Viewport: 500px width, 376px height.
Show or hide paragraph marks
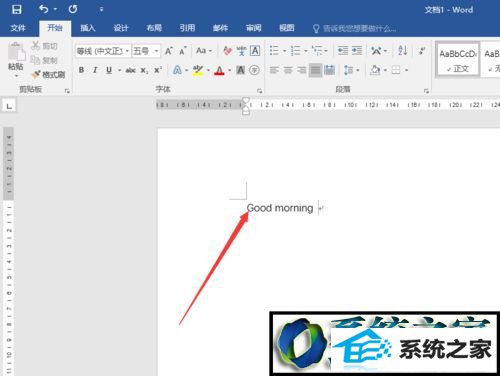click(422, 51)
